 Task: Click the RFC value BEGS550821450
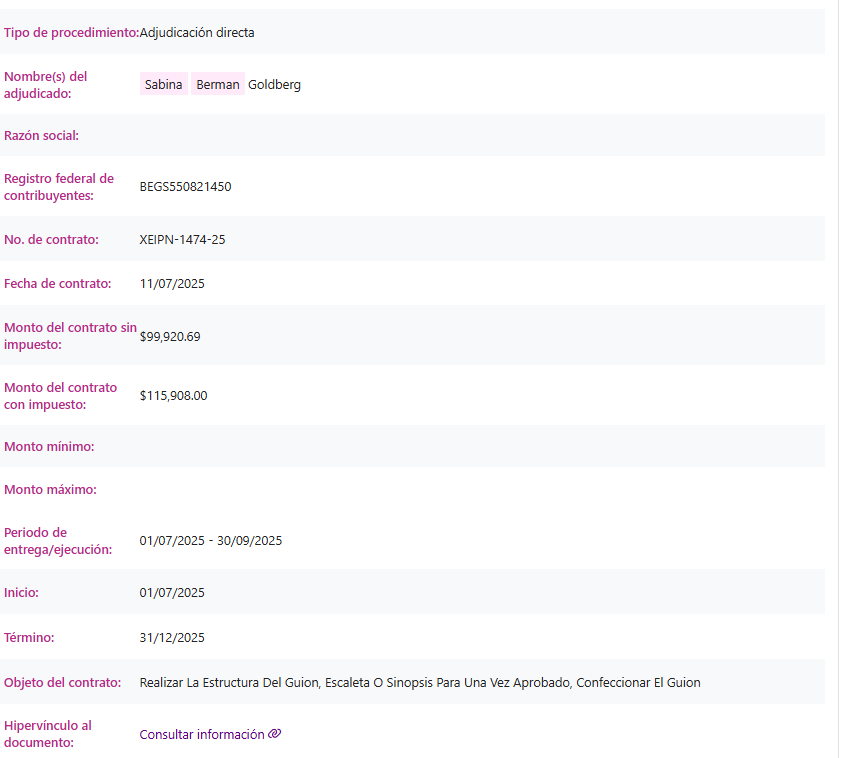tap(186, 187)
